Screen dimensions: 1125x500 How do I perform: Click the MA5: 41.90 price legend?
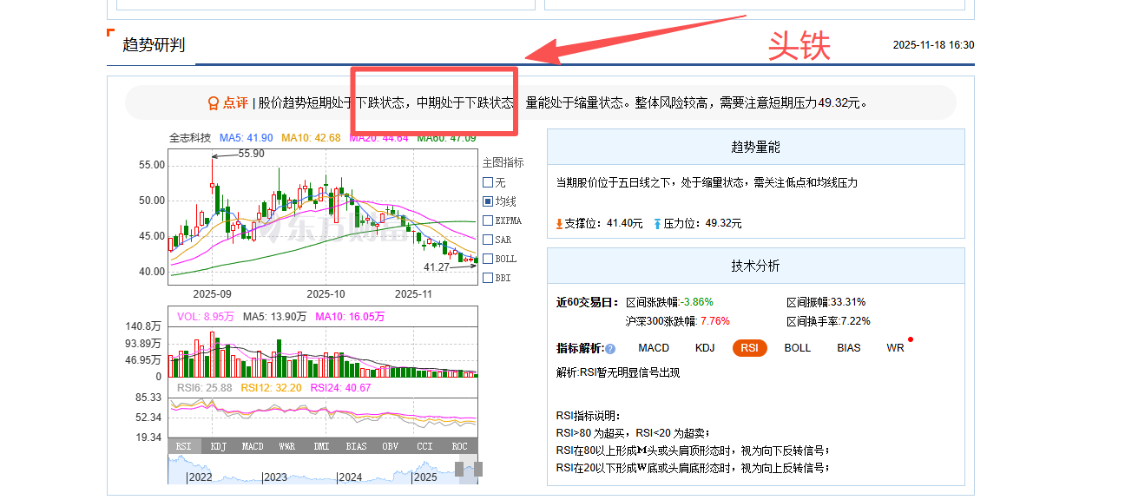pyautogui.click(x=246, y=138)
